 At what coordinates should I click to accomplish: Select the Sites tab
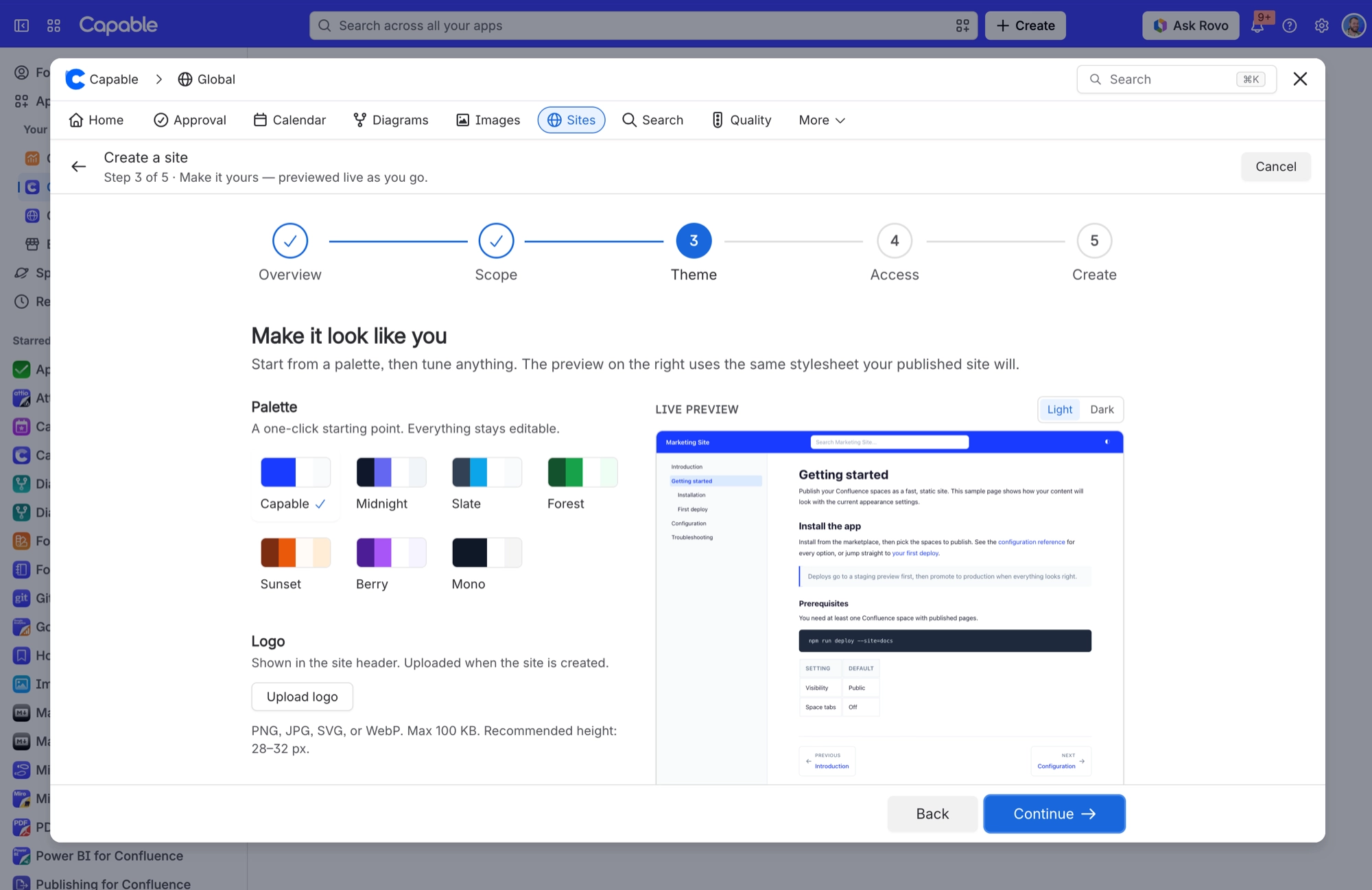click(x=571, y=120)
